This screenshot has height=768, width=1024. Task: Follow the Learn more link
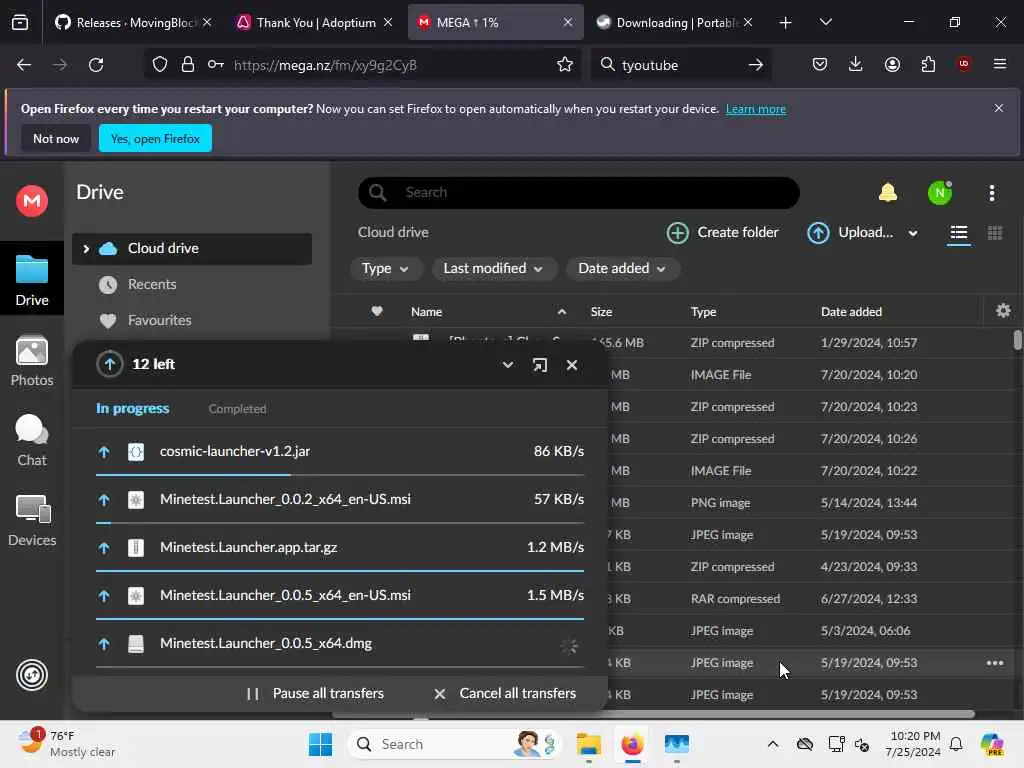(x=756, y=109)
